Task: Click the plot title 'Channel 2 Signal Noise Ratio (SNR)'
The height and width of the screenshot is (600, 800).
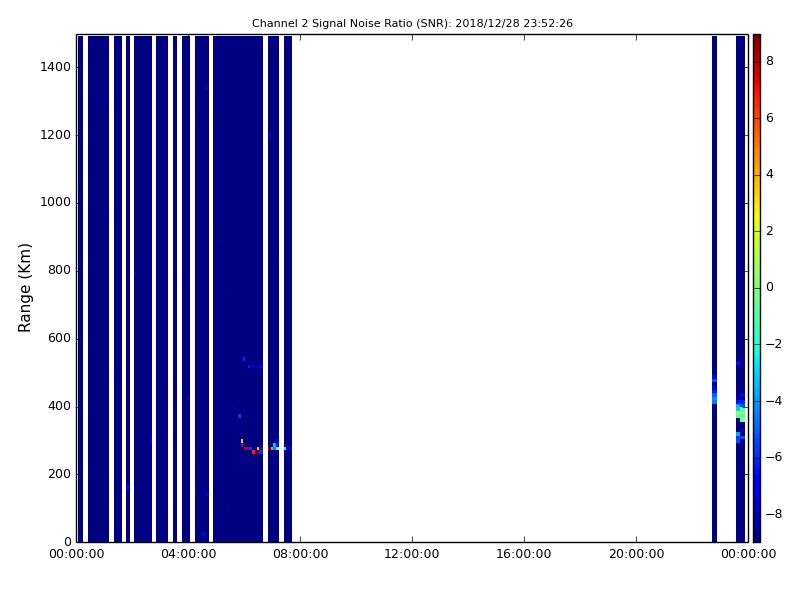Action: (351, 23)
